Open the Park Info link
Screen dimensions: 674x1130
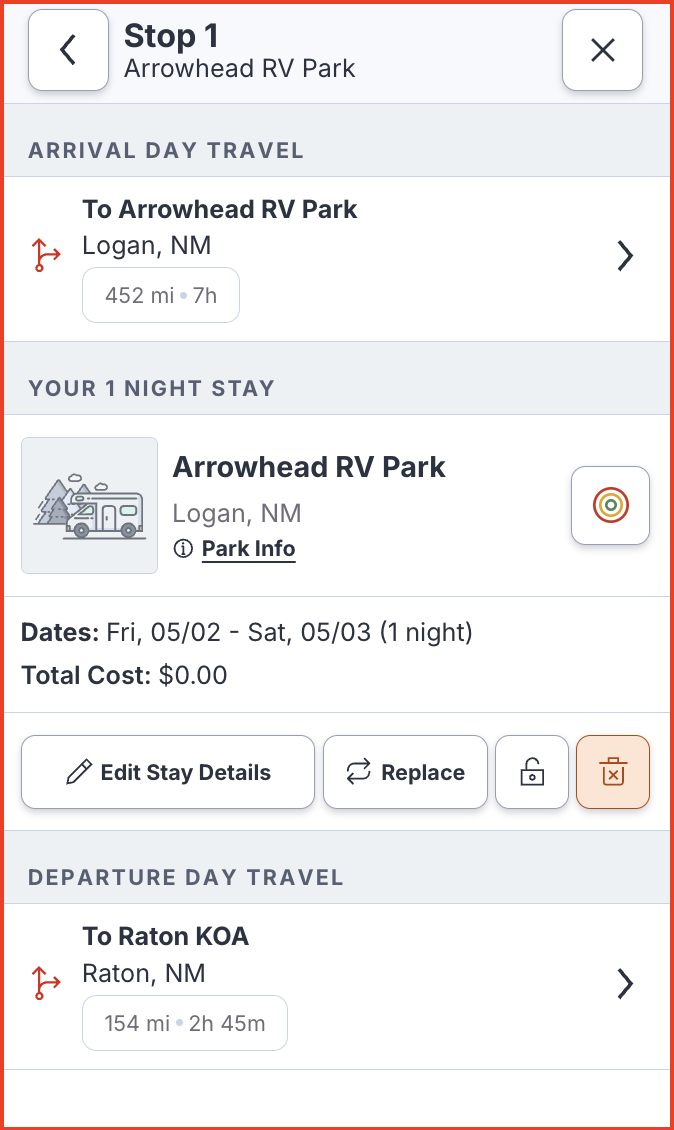pos(248,549)
